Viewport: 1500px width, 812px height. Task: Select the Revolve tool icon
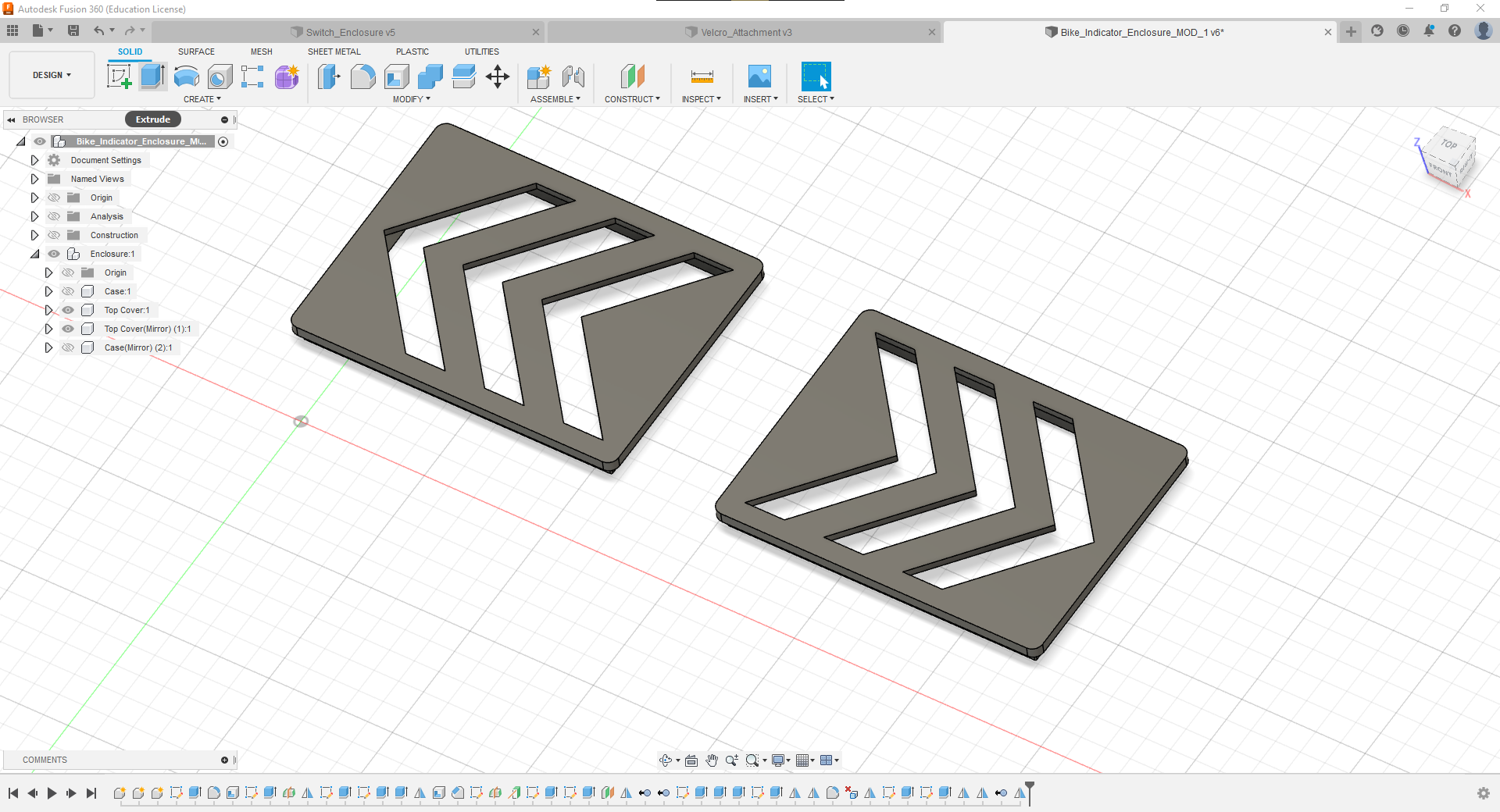click(x=186, y=77)
